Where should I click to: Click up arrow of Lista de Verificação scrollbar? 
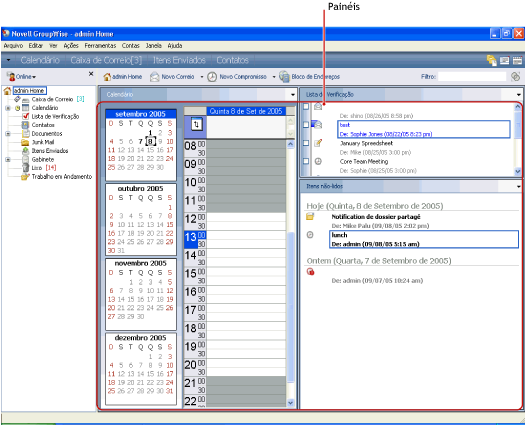[x=518, y=107]
